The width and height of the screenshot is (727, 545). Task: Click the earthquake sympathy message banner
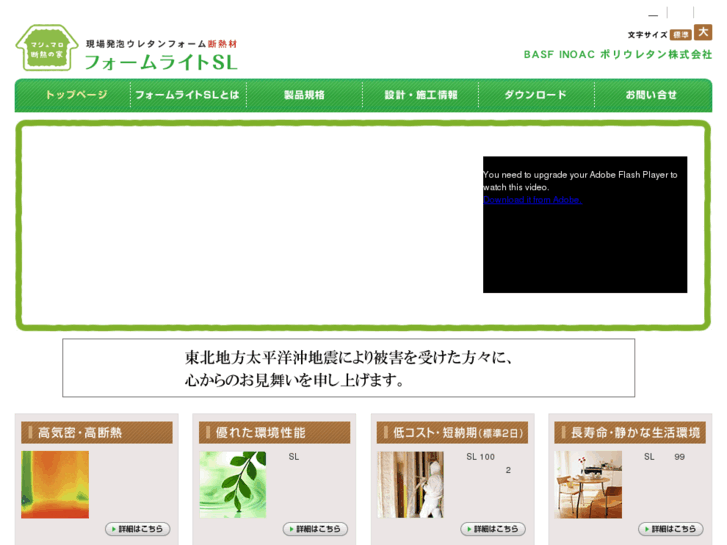[349, 368]
